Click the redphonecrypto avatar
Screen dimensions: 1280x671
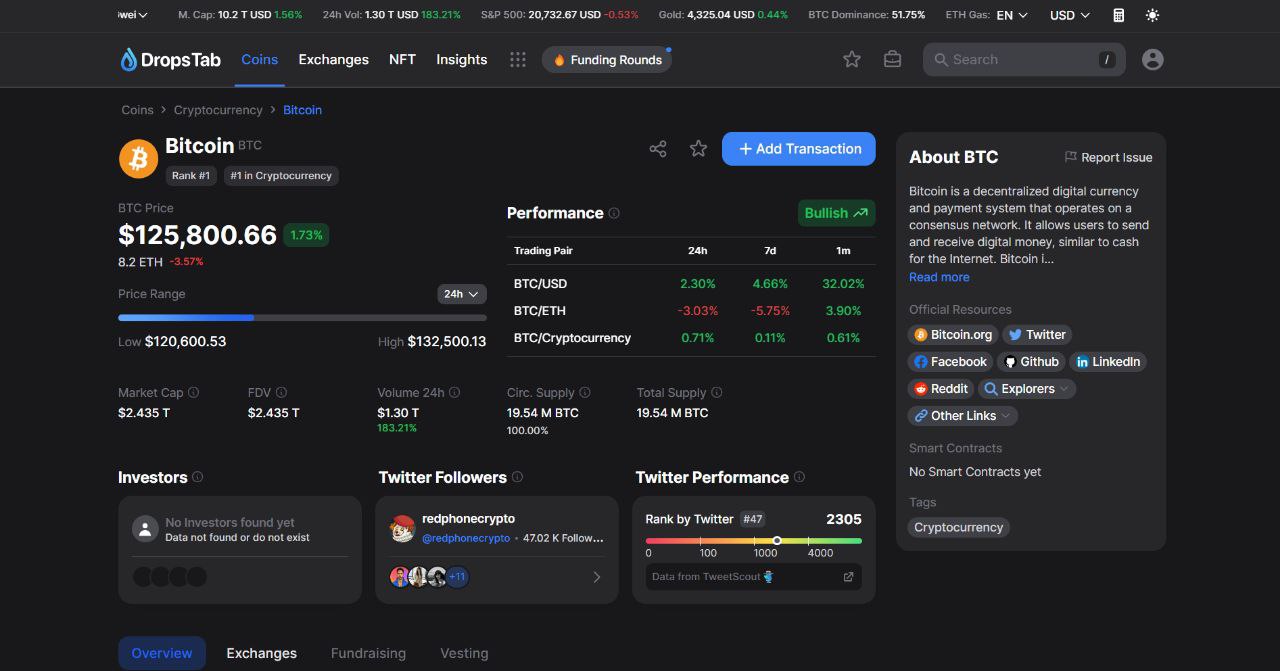pos(402,529)
